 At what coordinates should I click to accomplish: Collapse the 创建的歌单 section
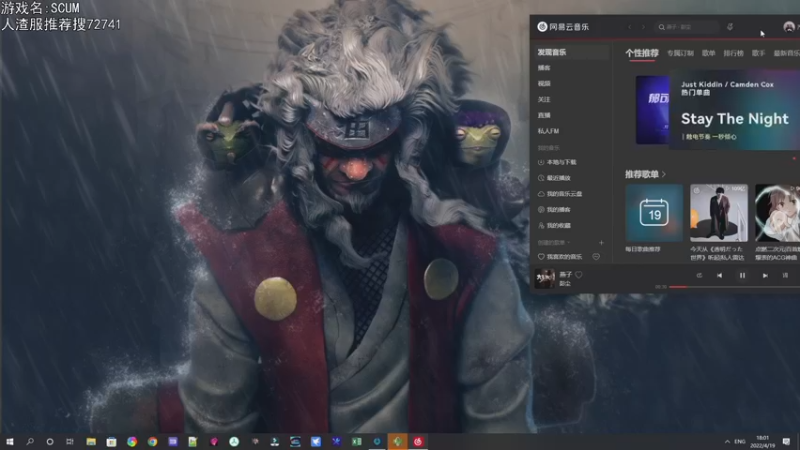(x=554, y=243)
